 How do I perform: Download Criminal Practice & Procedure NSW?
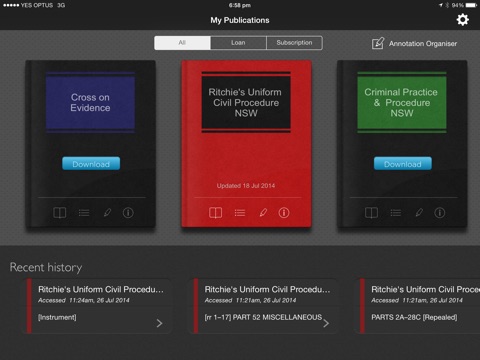[x=403, y=164]
